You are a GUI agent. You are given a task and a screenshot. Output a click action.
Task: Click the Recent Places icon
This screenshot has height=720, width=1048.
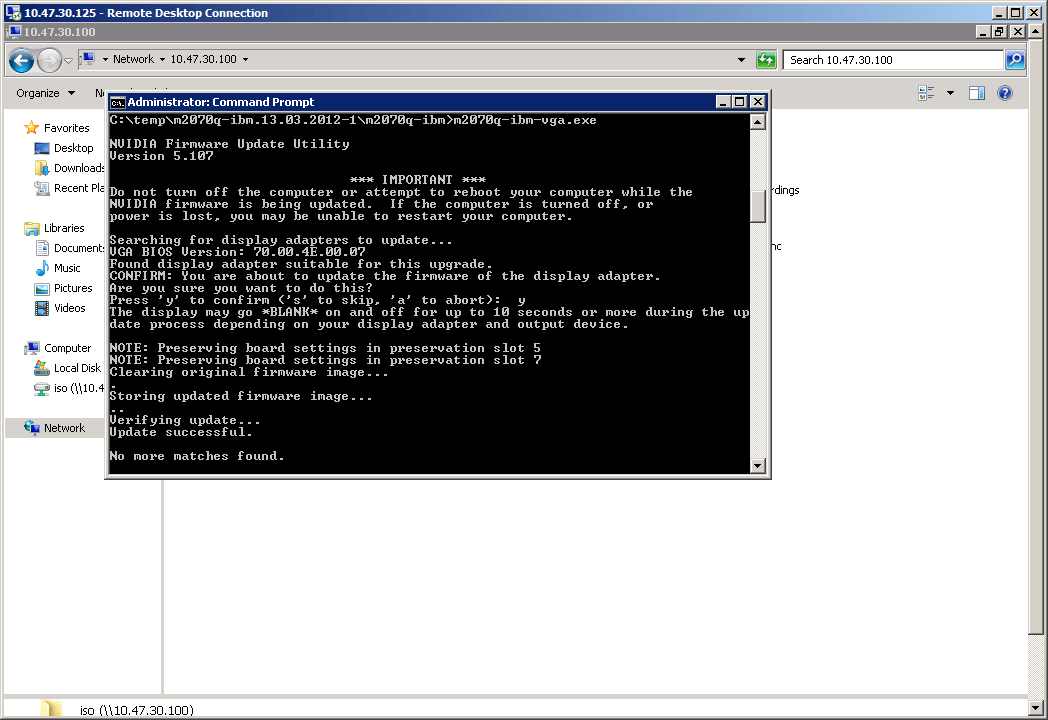coord(41,189)
